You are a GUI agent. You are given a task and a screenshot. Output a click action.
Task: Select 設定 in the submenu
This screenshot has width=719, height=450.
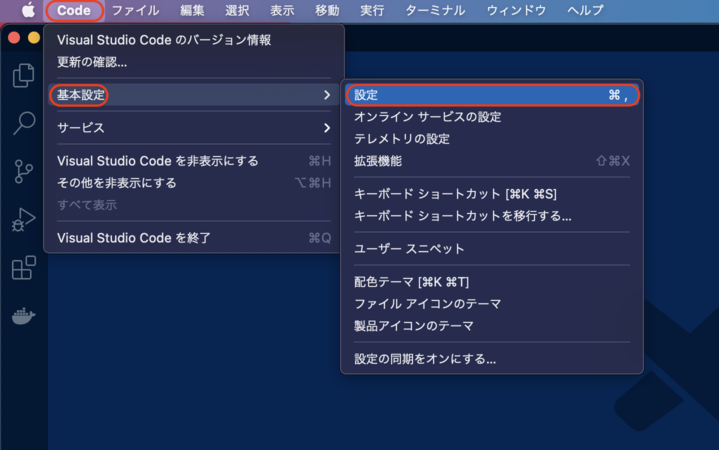coord(492,95)
